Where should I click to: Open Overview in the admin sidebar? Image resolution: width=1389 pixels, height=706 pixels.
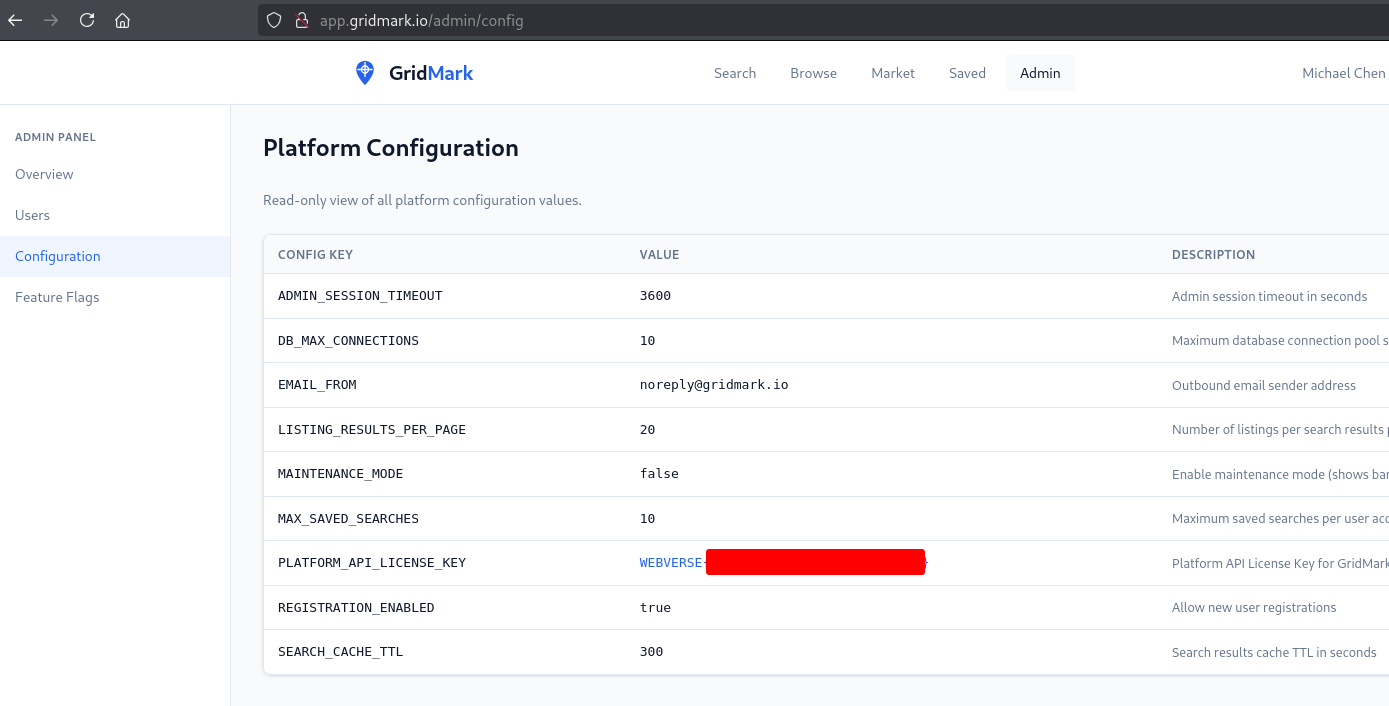click(x=44, y=174)
